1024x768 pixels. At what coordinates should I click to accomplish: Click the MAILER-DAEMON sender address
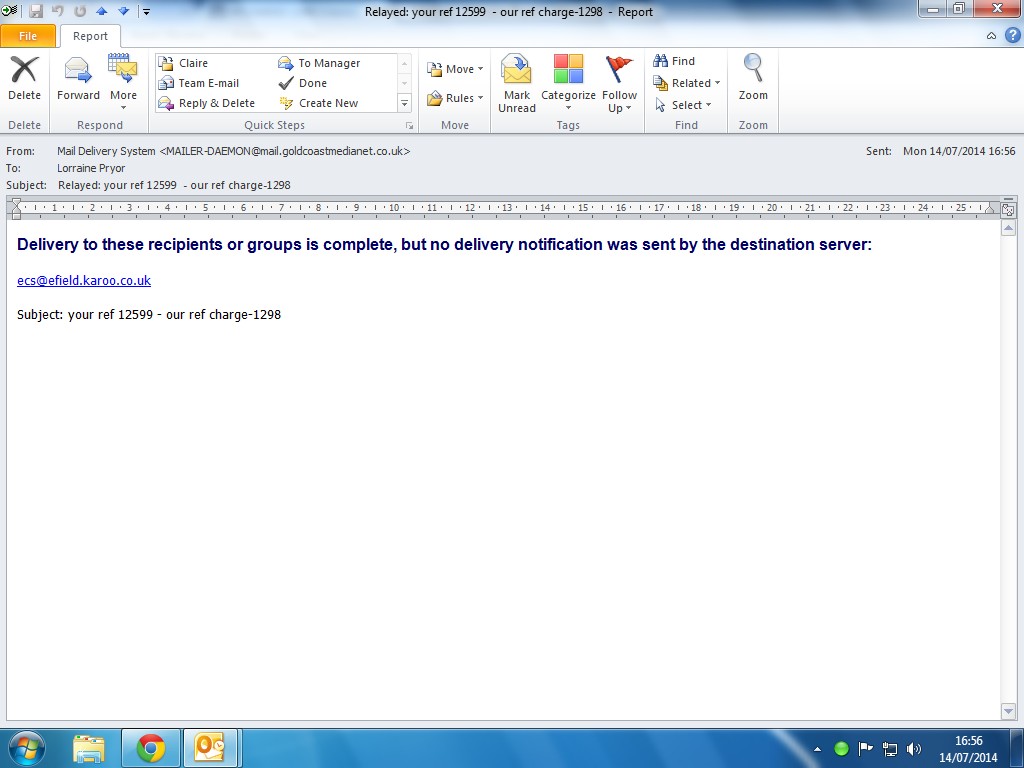(285, 151)
